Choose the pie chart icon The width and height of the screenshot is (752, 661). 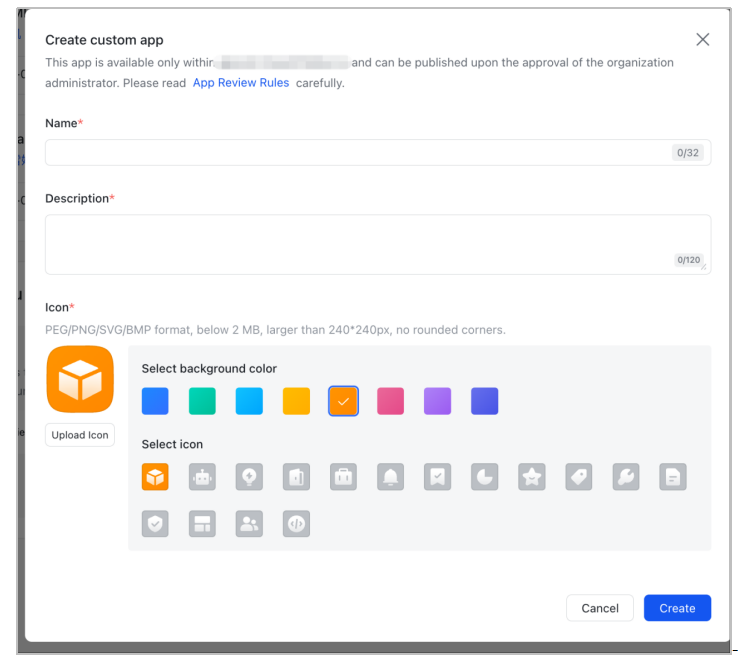(x=484, y=477)
